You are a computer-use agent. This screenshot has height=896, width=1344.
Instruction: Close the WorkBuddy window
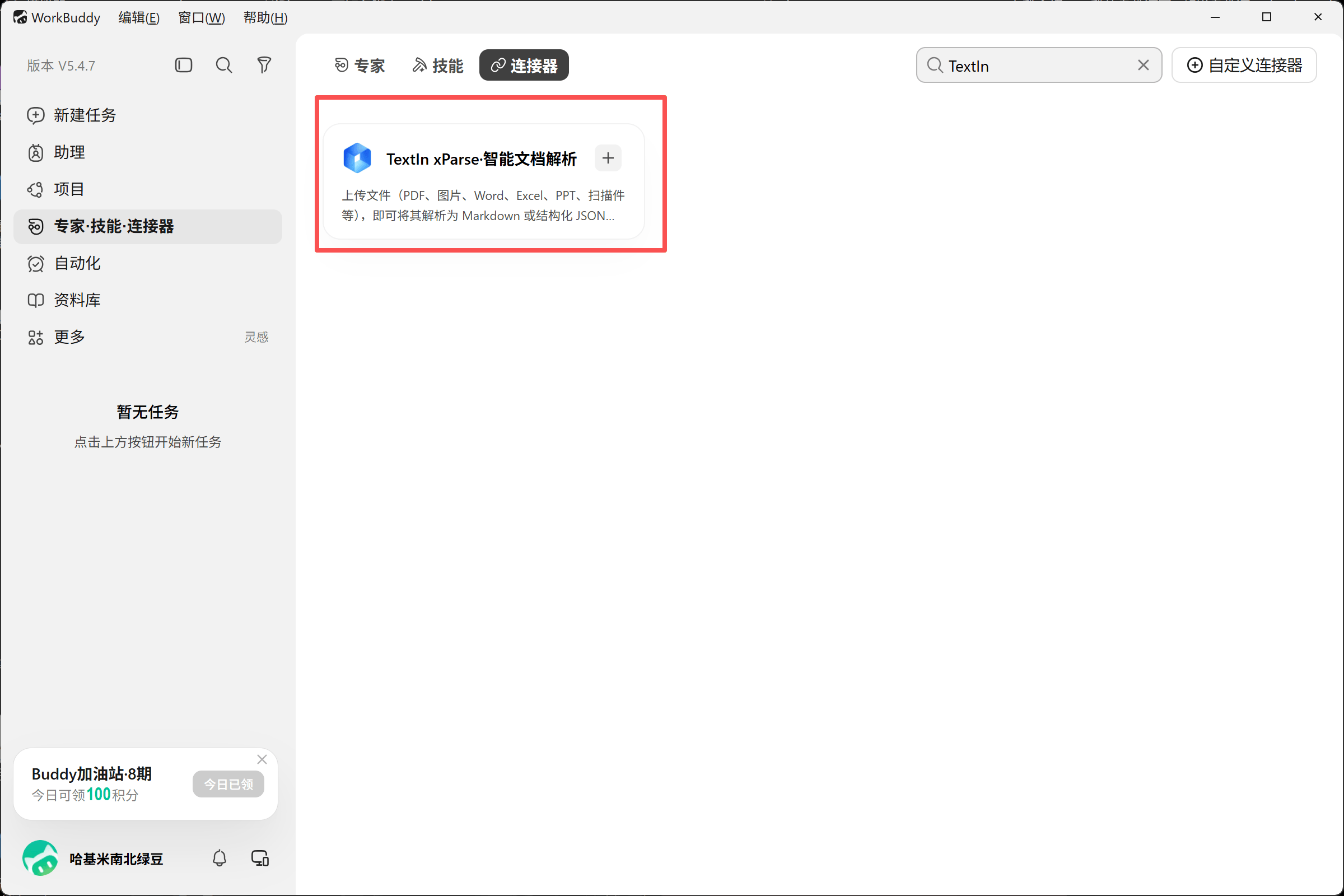1318,17
